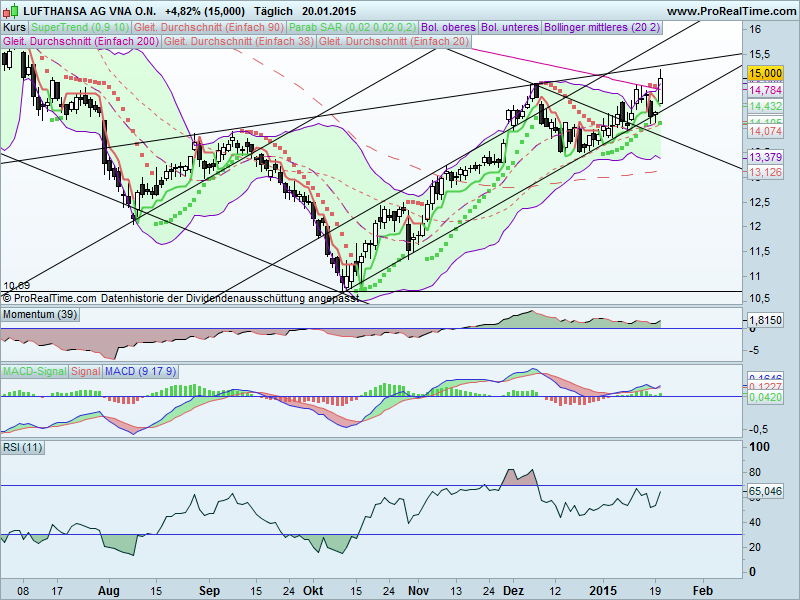Click the 10,69 low price annotation

[17, 286]
